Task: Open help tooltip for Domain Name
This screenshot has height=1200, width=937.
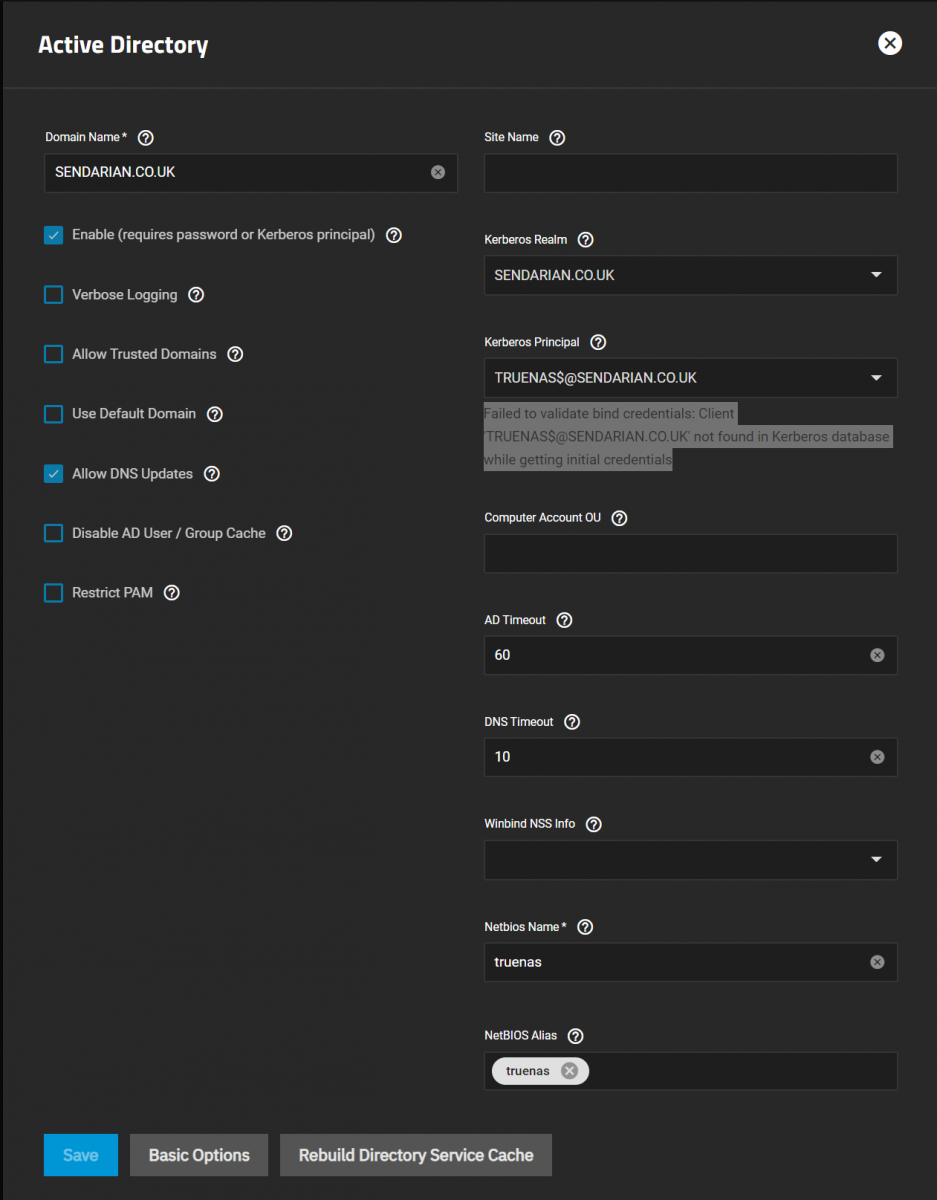Action: 145,138
